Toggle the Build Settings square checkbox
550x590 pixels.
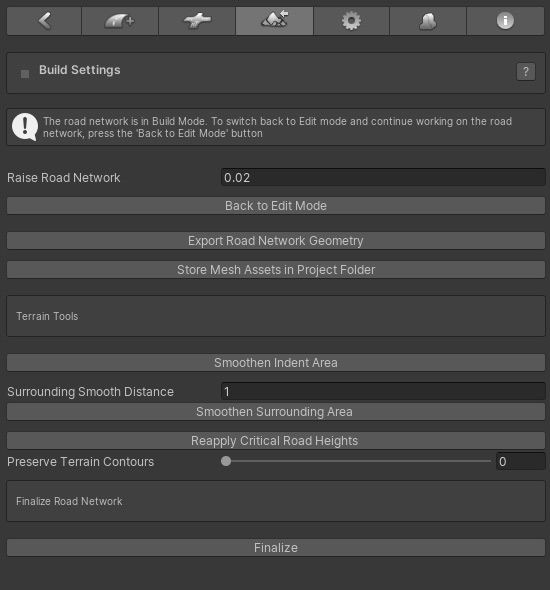25,74
